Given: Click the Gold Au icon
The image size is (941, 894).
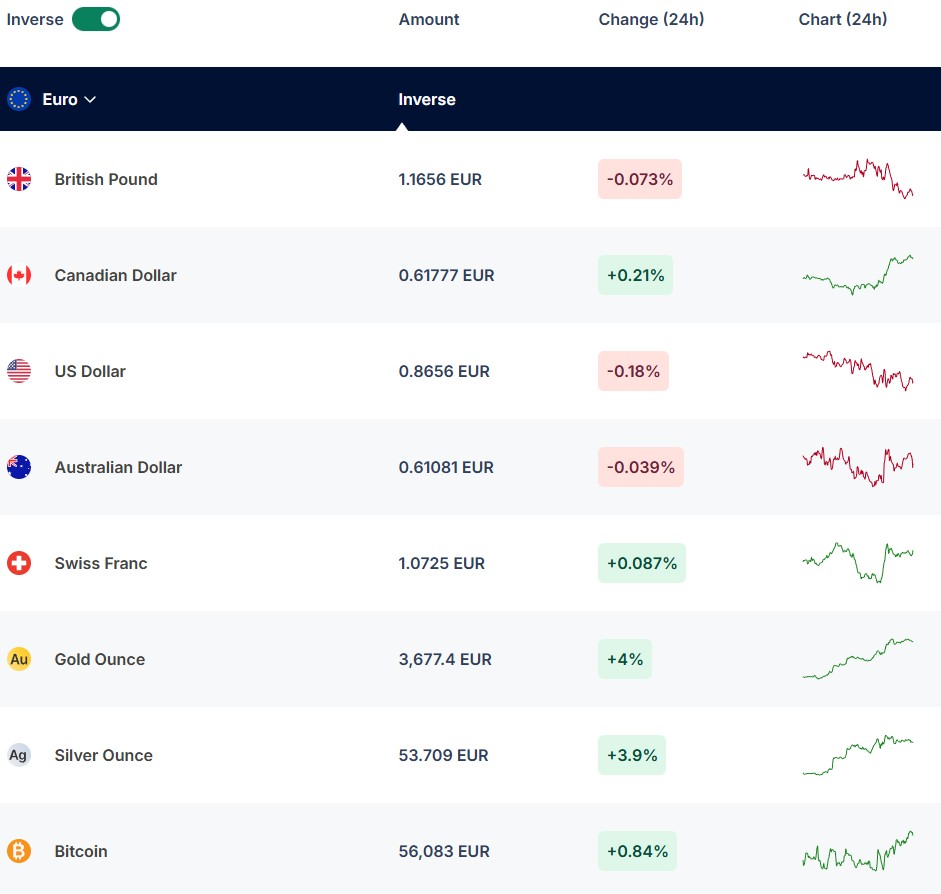Looking at the screenshot, I should pyautogui.click(x=19, y=659).
